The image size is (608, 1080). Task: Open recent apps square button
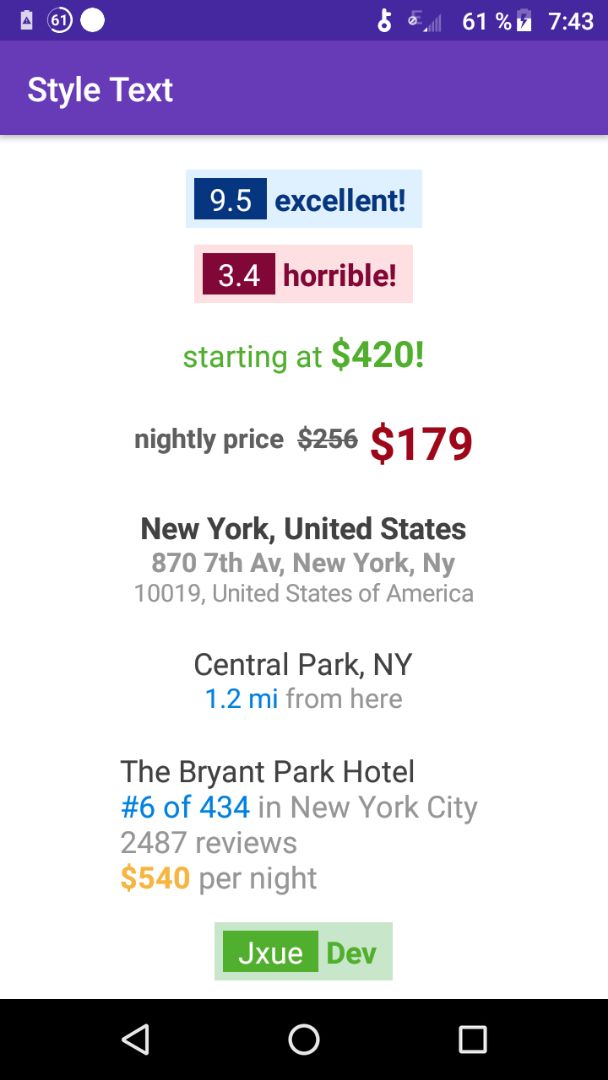click(472, 1039)
